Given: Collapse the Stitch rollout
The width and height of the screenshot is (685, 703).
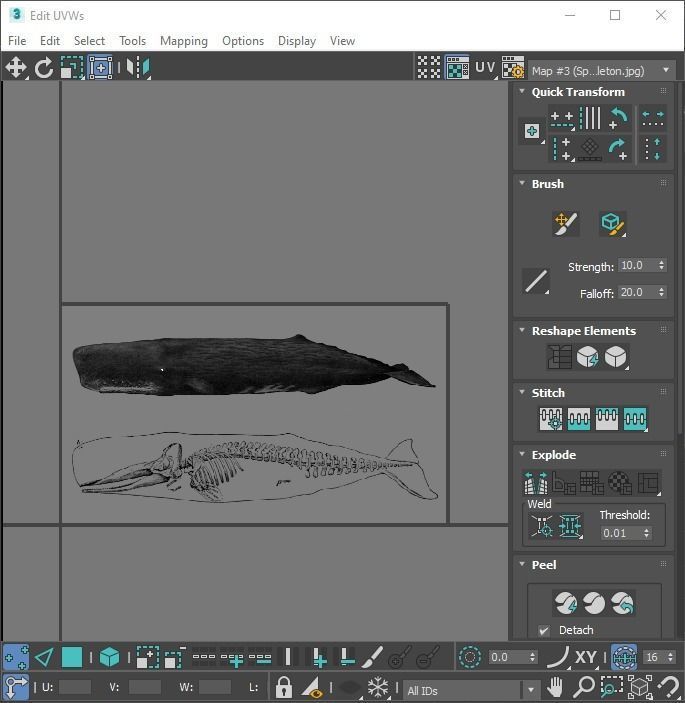Looking at the screenshot, I should coord(522,392).
